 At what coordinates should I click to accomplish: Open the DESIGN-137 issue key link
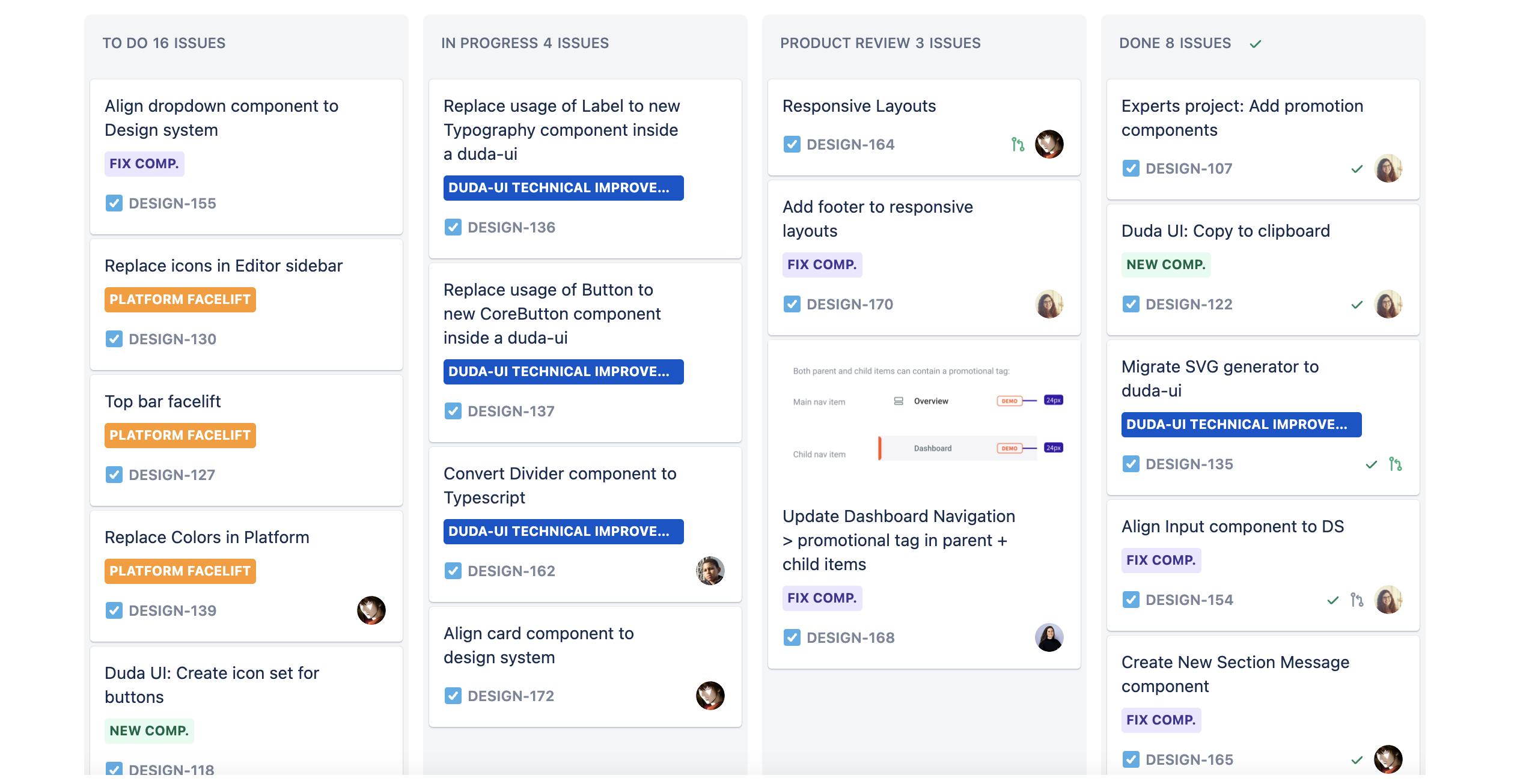[511, 411]
